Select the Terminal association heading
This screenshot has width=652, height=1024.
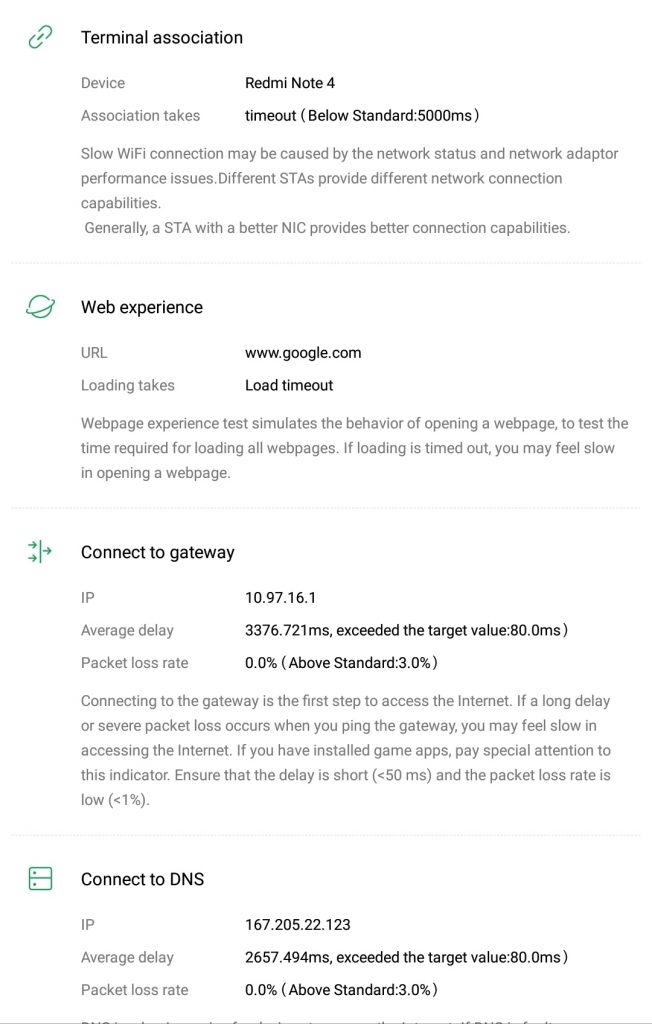(x=162, y=38)
